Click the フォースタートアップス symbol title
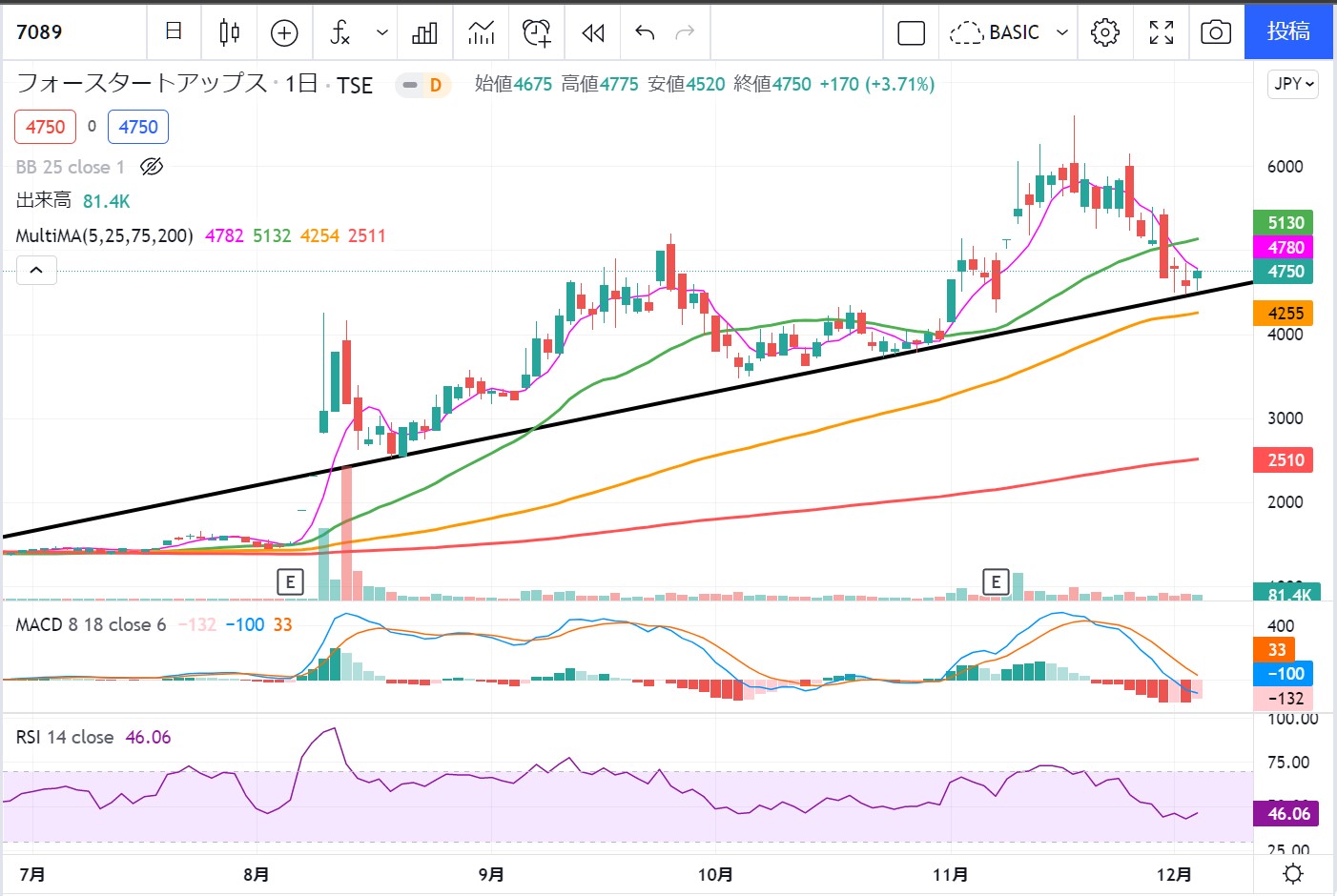Viewport: 1337px width, 896px height. 142,84
